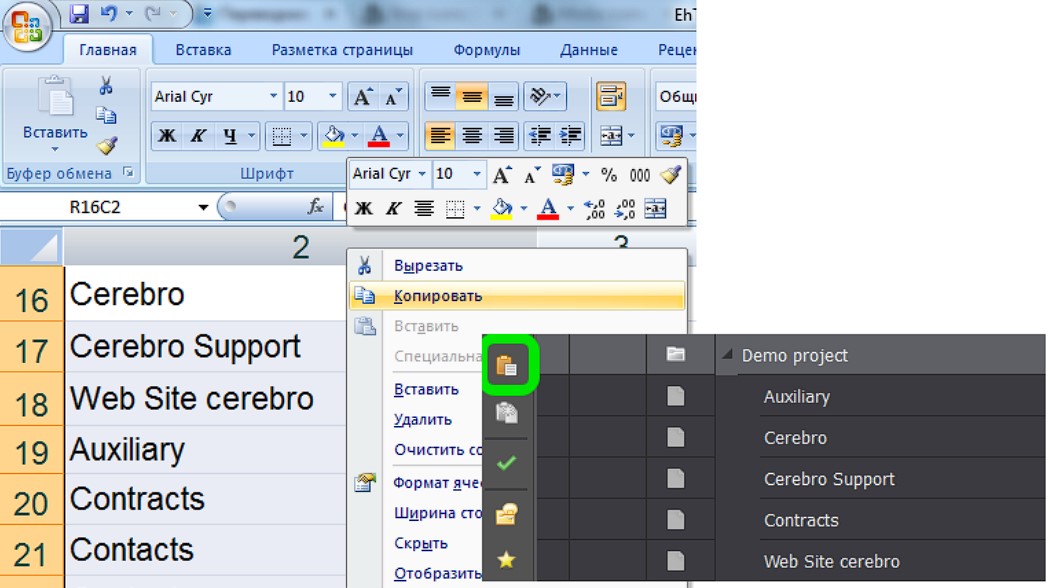Viewport: 1052px width, 588px height.
Task: Click the fx insert function icon
Action: tap(315, 207)
